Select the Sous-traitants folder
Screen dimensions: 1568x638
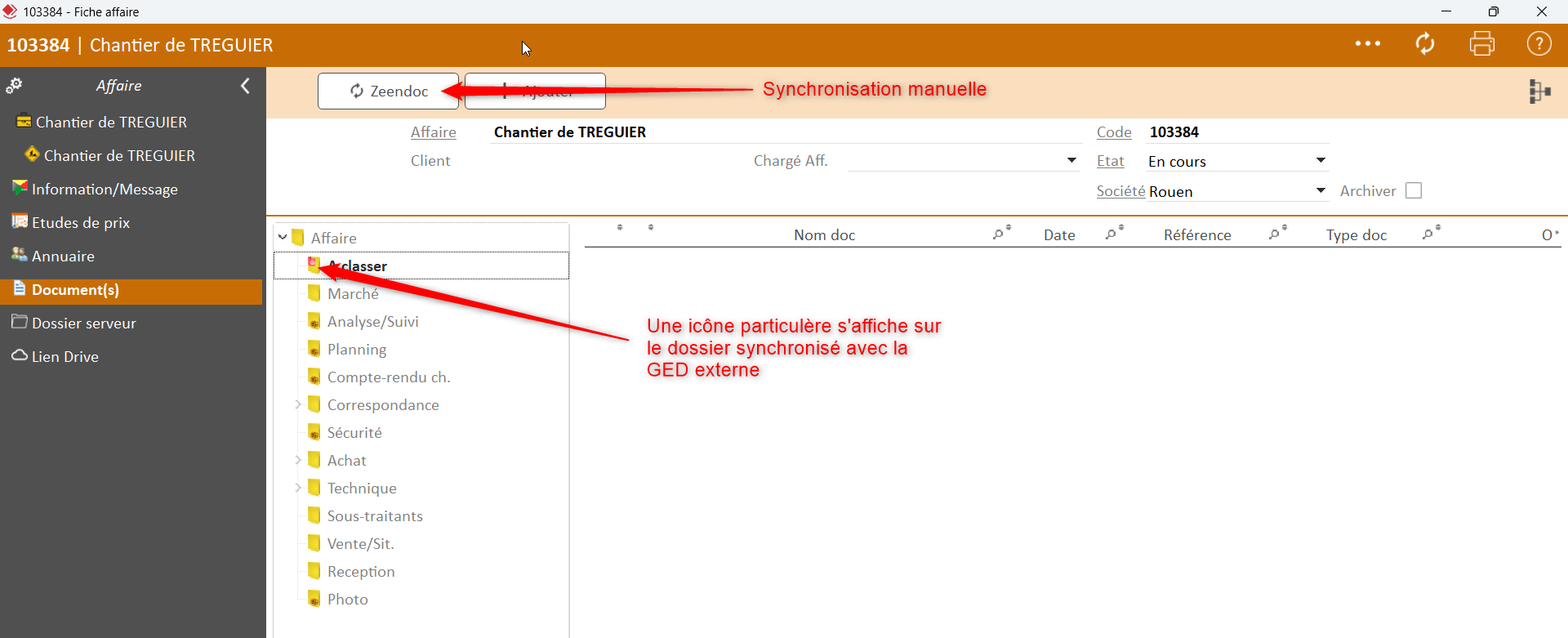pos(375,516)
